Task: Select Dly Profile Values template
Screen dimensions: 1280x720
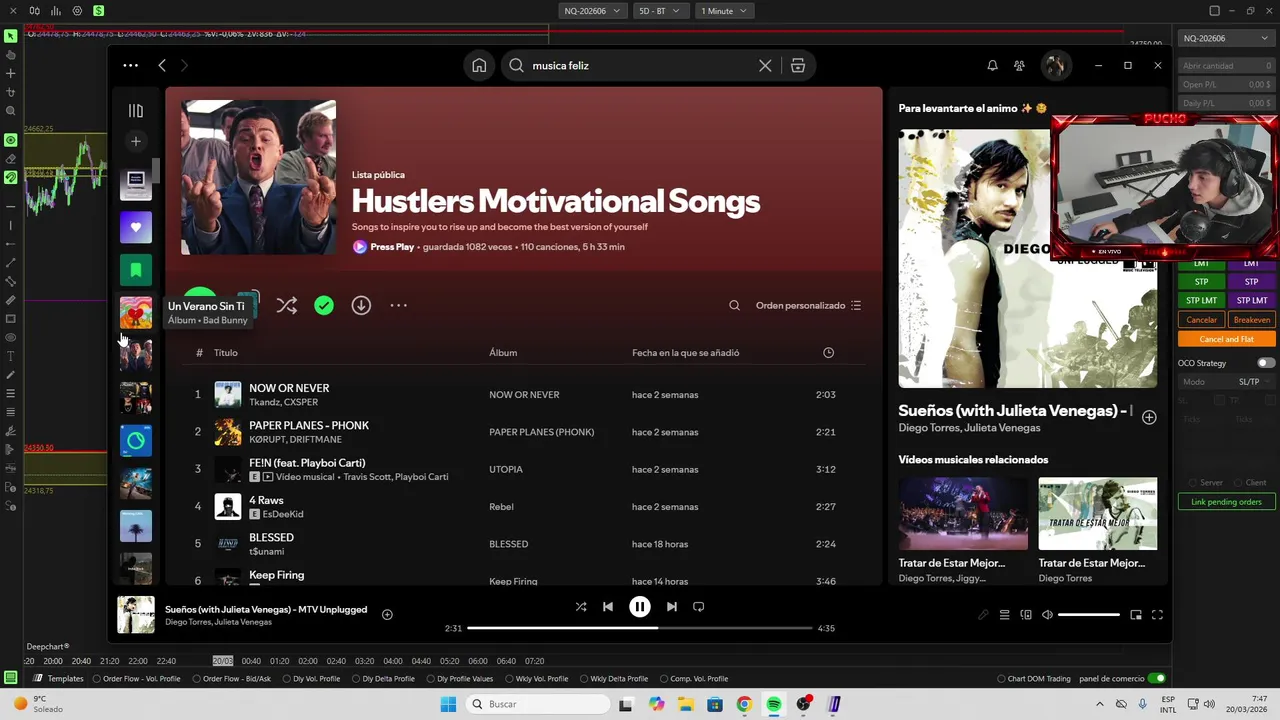Action: coord(458,679)
